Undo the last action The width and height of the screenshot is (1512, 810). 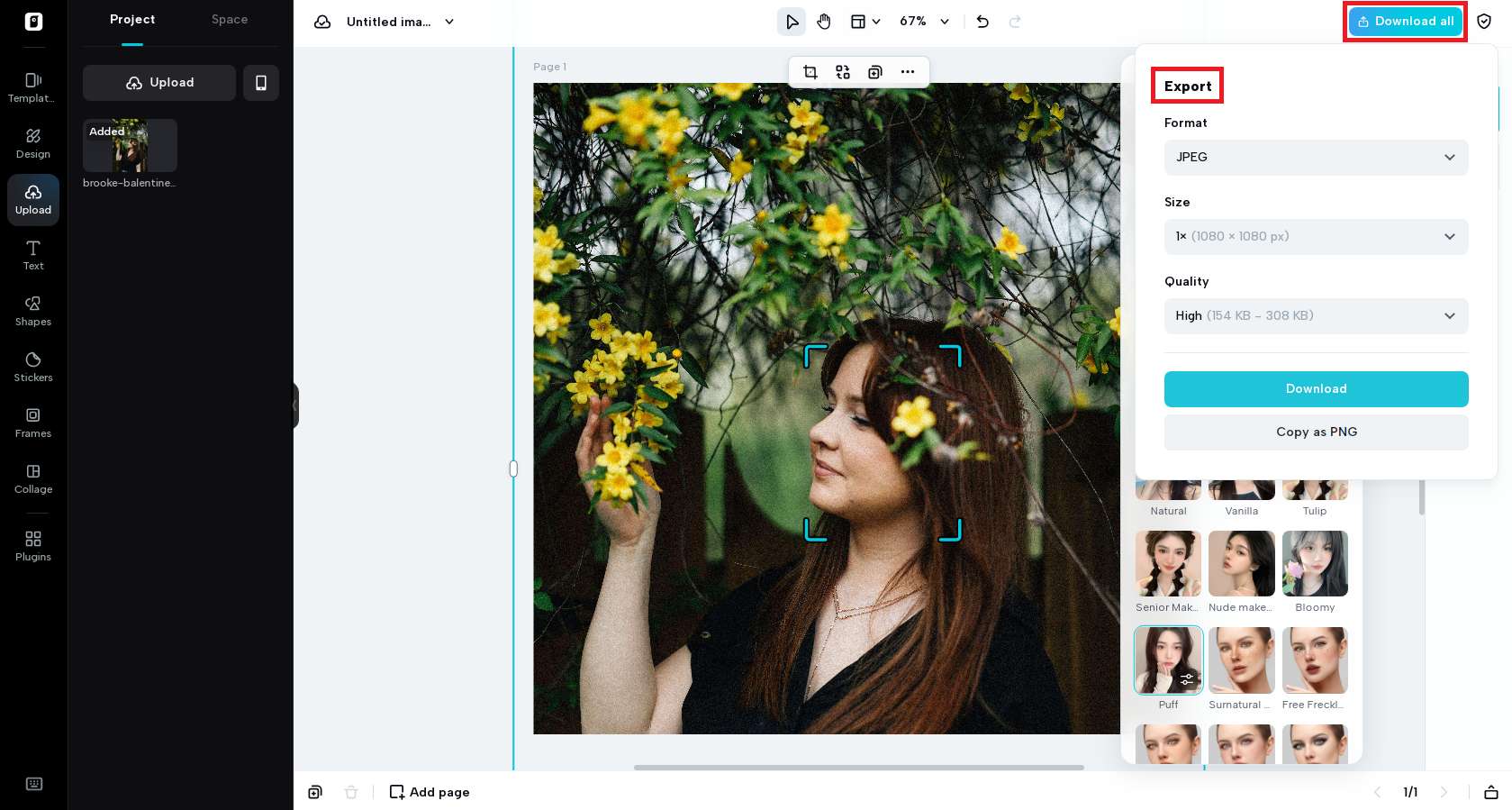(982, 22)
